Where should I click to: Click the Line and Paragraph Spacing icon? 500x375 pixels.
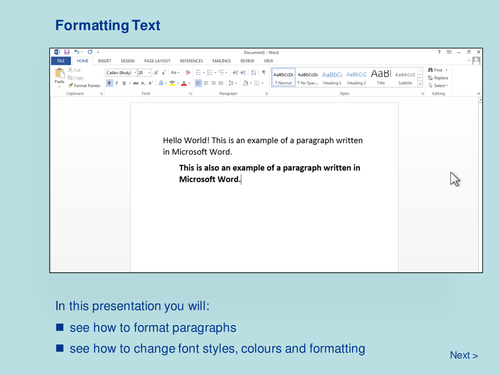(231, 83)
